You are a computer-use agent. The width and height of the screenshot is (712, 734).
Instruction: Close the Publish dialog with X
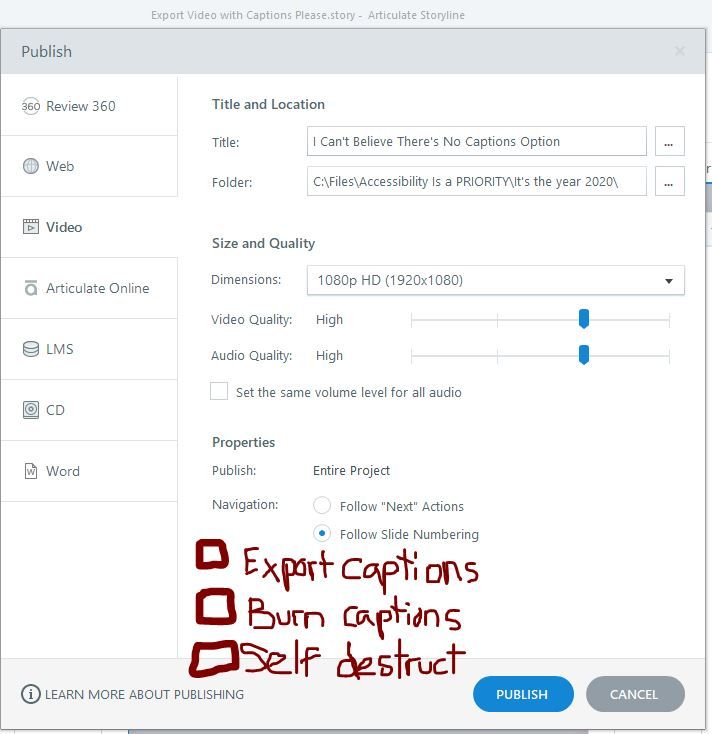(x=680, y=51)
